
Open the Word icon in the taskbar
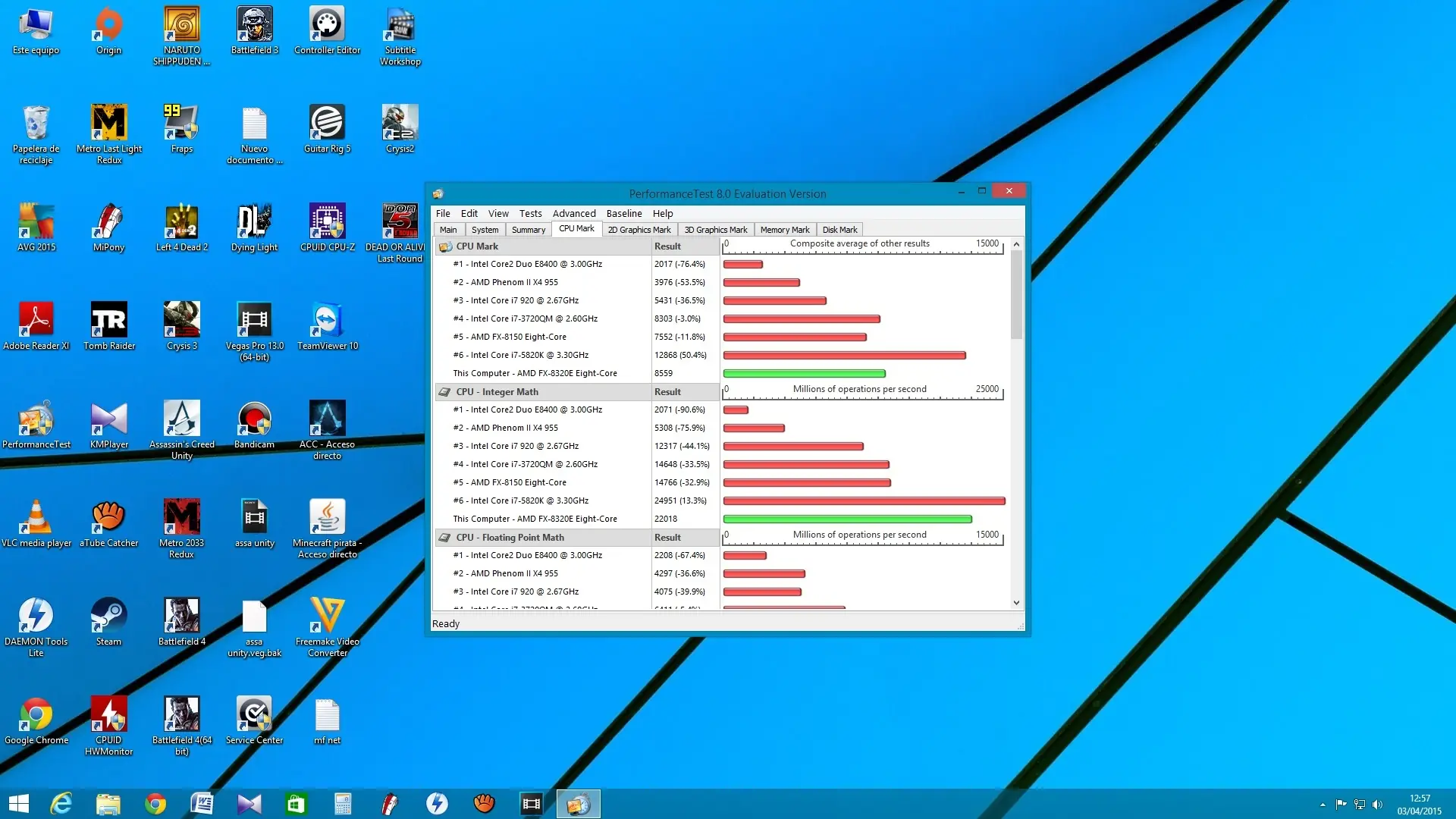[x=202, y=804]
